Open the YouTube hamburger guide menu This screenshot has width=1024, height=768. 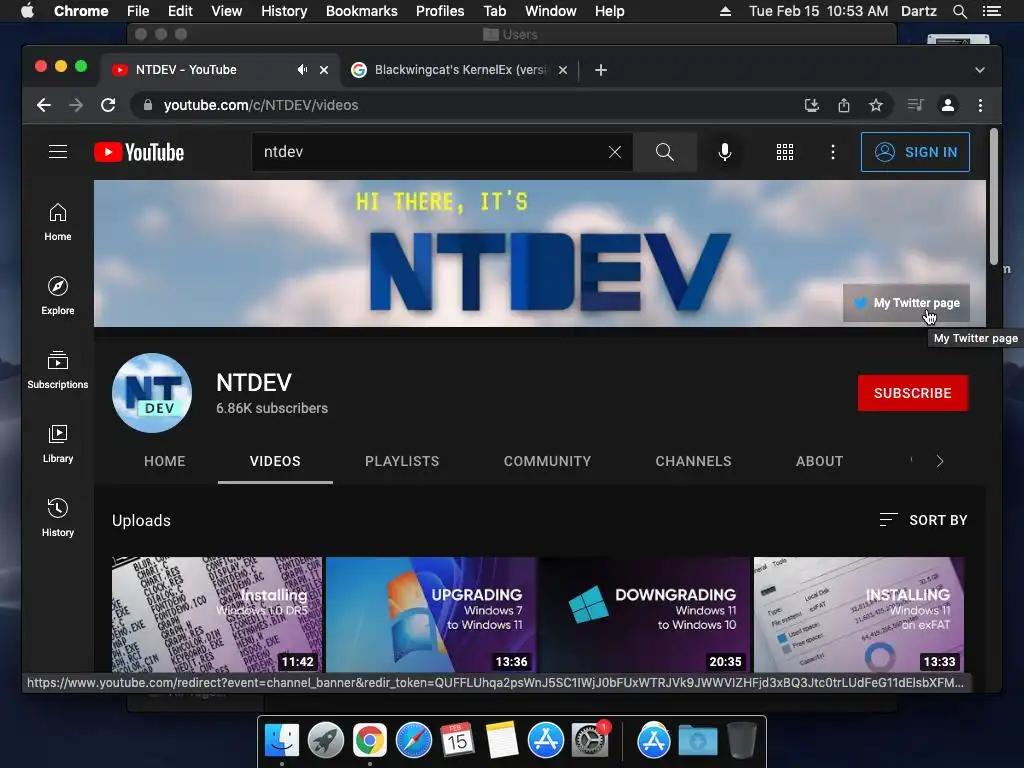[x=58, y=152]
